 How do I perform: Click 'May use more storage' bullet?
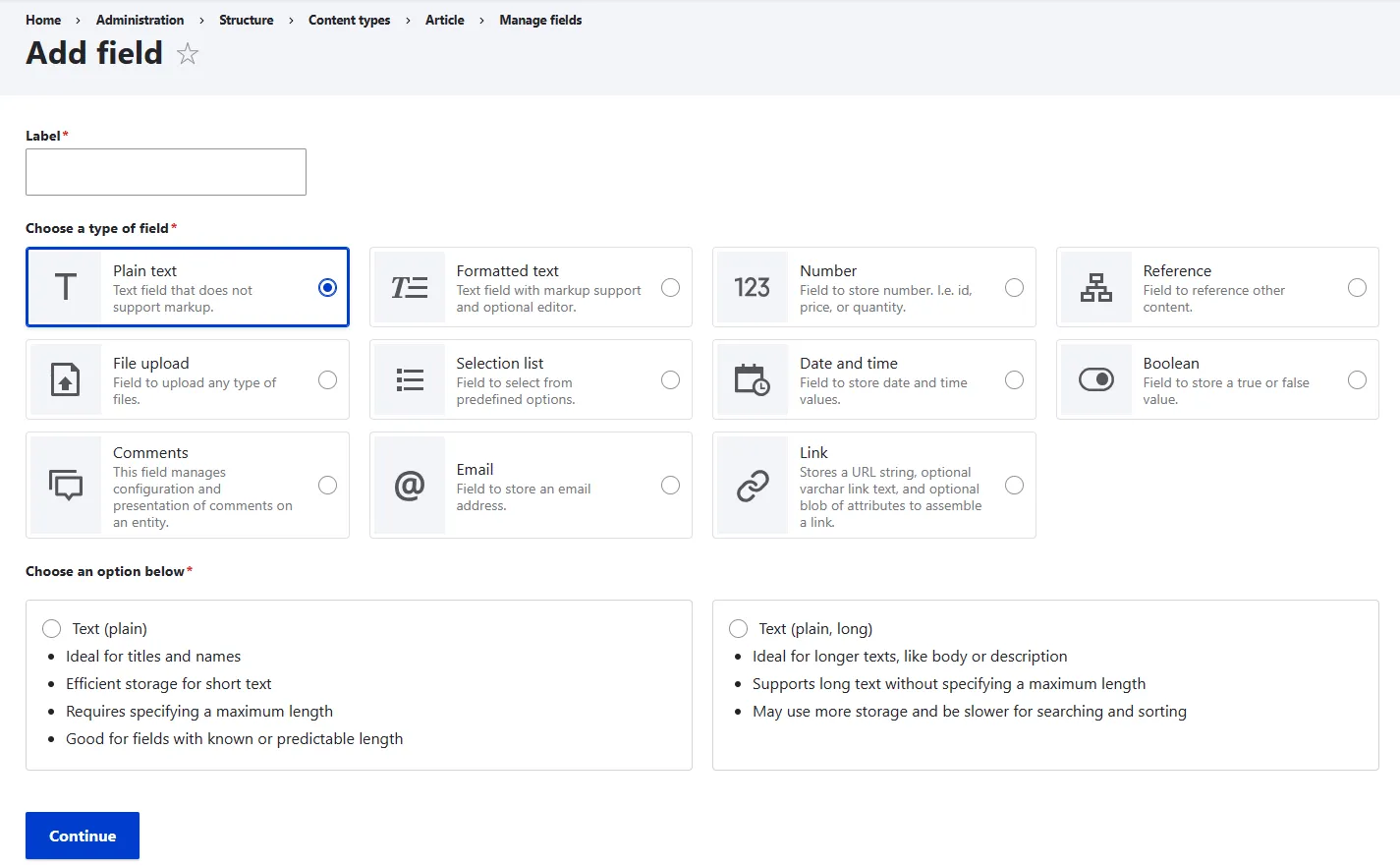[x=970, y=711]
